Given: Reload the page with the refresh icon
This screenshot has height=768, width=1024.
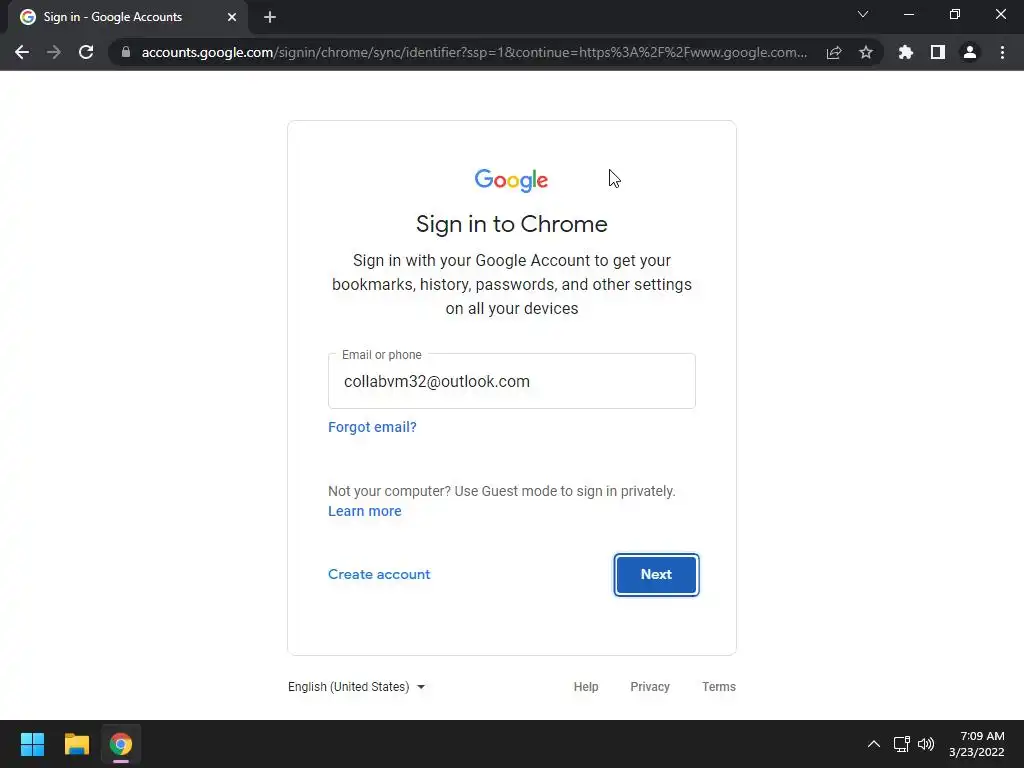Looking at the screenshot, I should point(86,52).
